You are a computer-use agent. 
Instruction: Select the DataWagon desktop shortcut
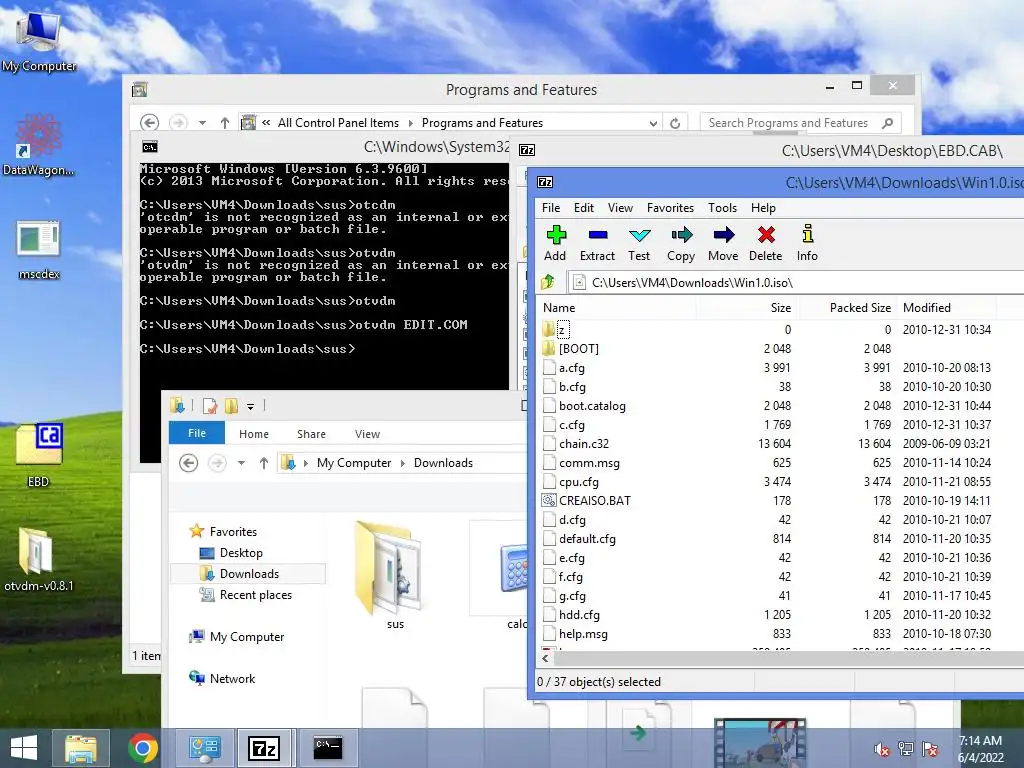(x=39, y=145)
